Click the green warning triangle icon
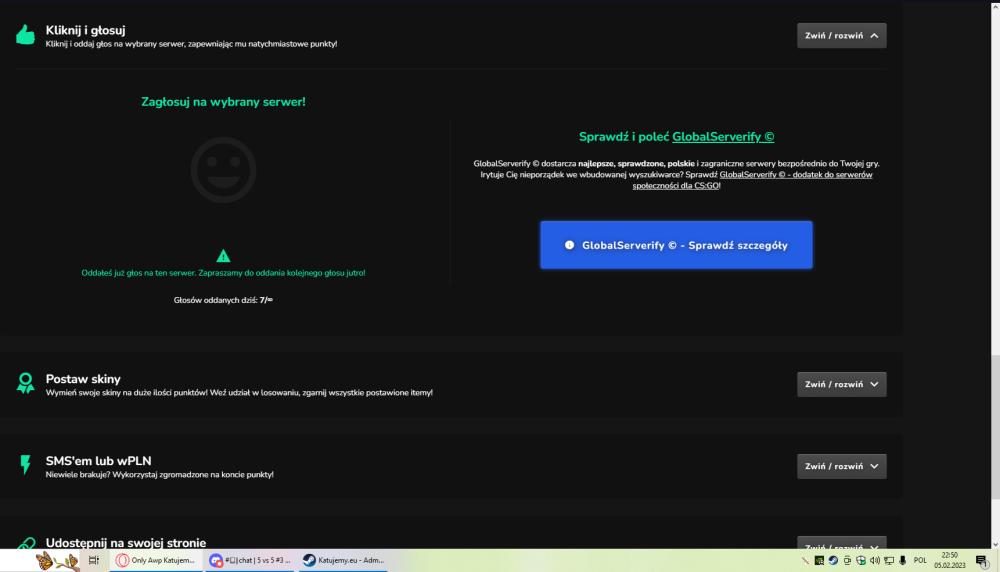 click(x=223, y=256)
